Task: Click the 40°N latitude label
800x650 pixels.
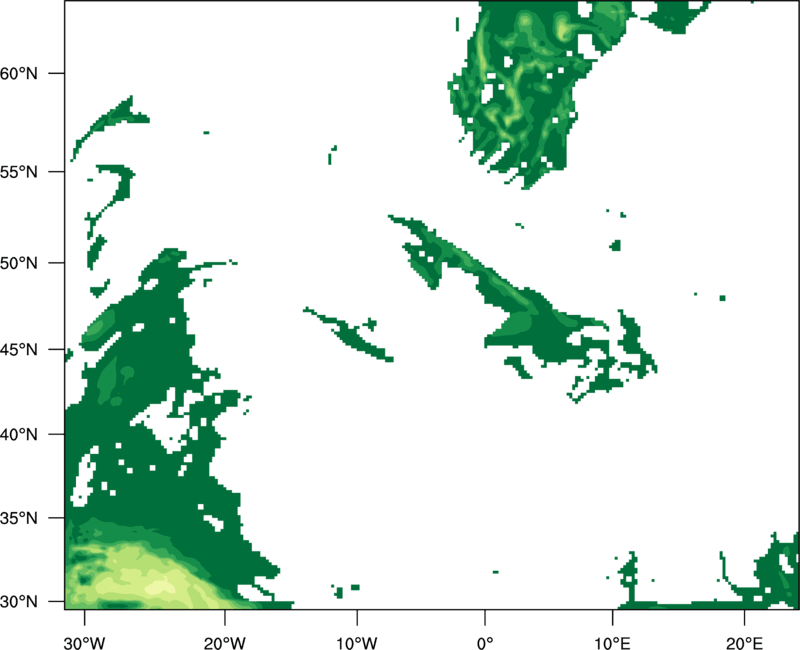Action: coord(19,435)
